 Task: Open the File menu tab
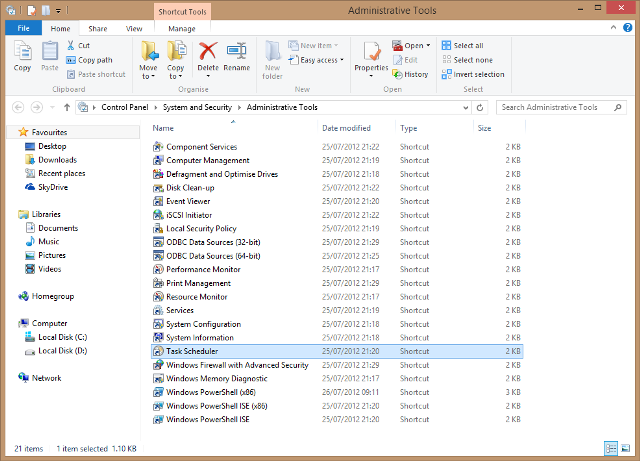[x=24, y=28]
